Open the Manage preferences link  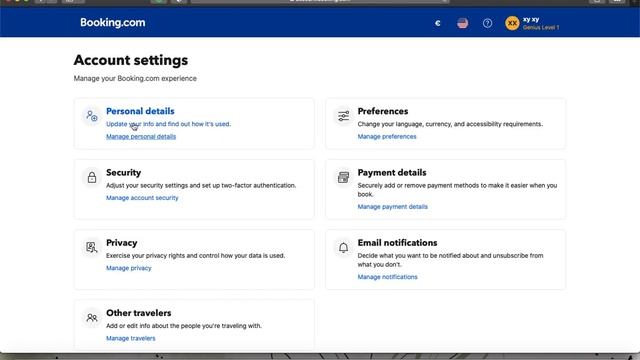[387, 136]
